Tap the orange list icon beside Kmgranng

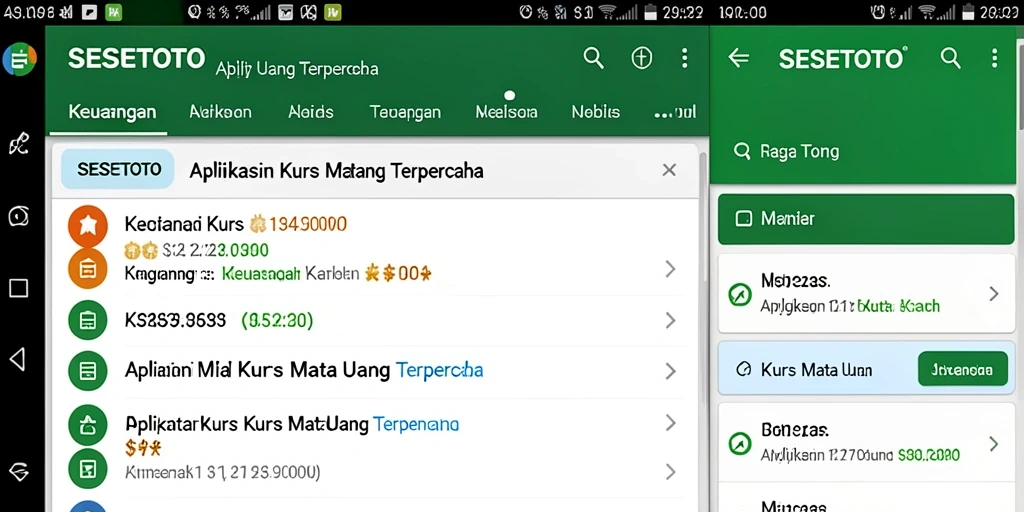click(88, 268)
